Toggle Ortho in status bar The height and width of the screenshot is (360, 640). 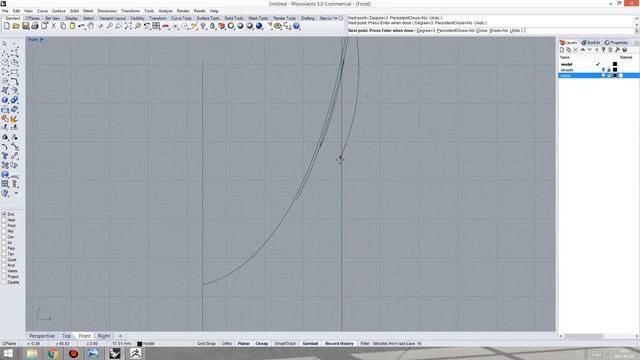point(227,344)
